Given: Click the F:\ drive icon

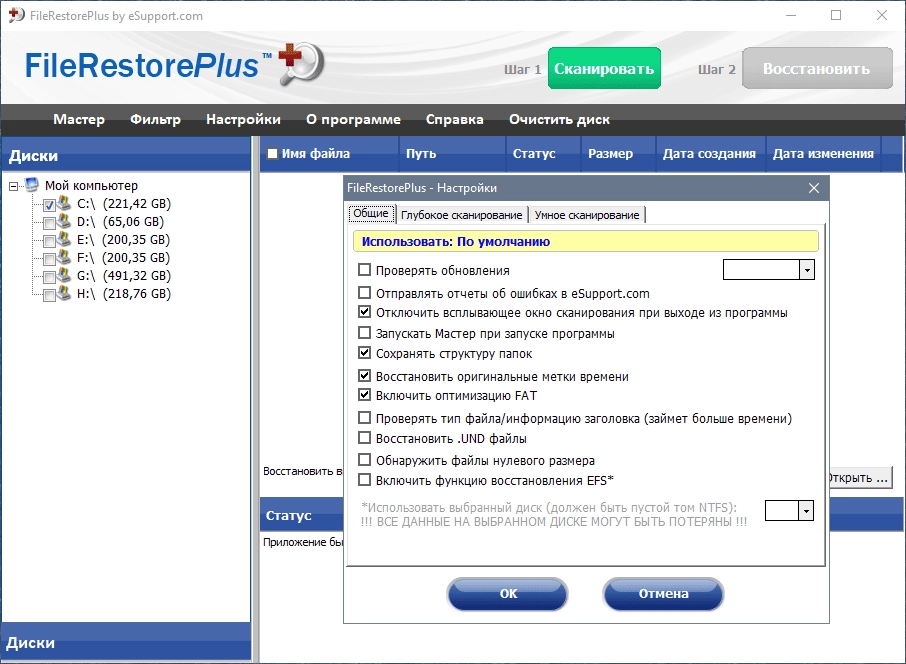Looking at the screenshot, I should click(x=64, y=257).
